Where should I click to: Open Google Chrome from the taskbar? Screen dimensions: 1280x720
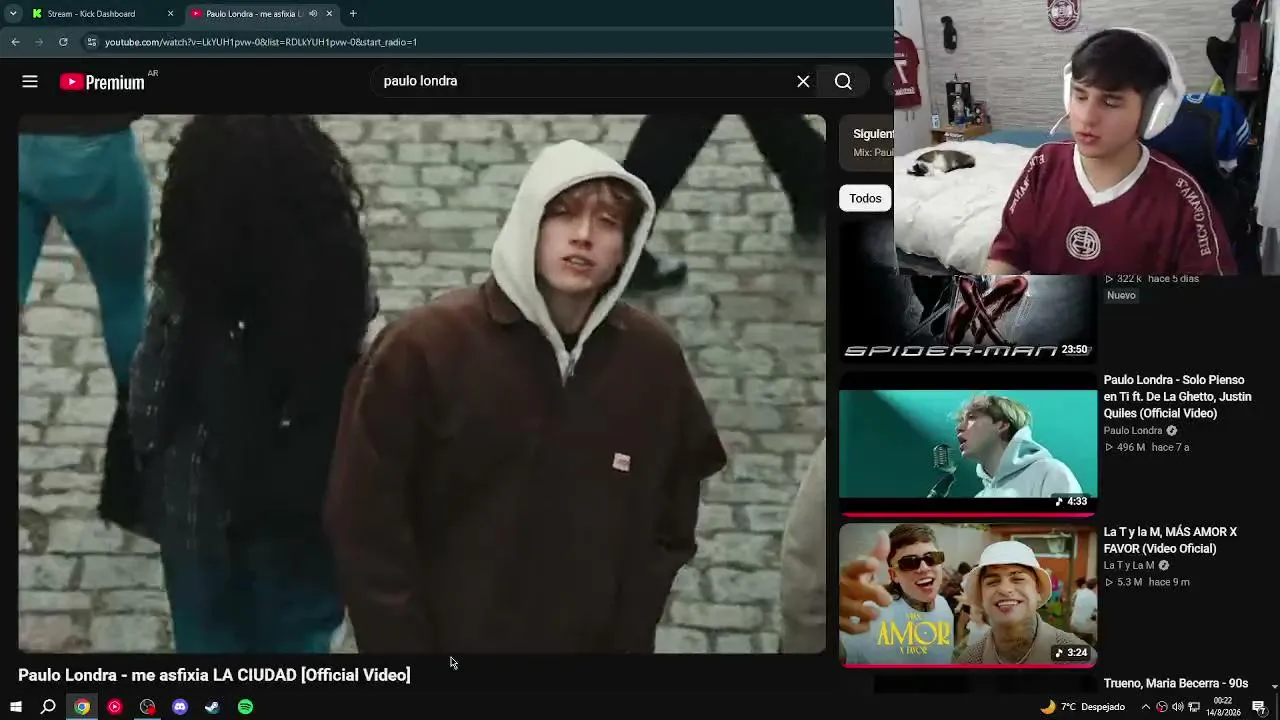pyautogui.click(x=82, y=707)
